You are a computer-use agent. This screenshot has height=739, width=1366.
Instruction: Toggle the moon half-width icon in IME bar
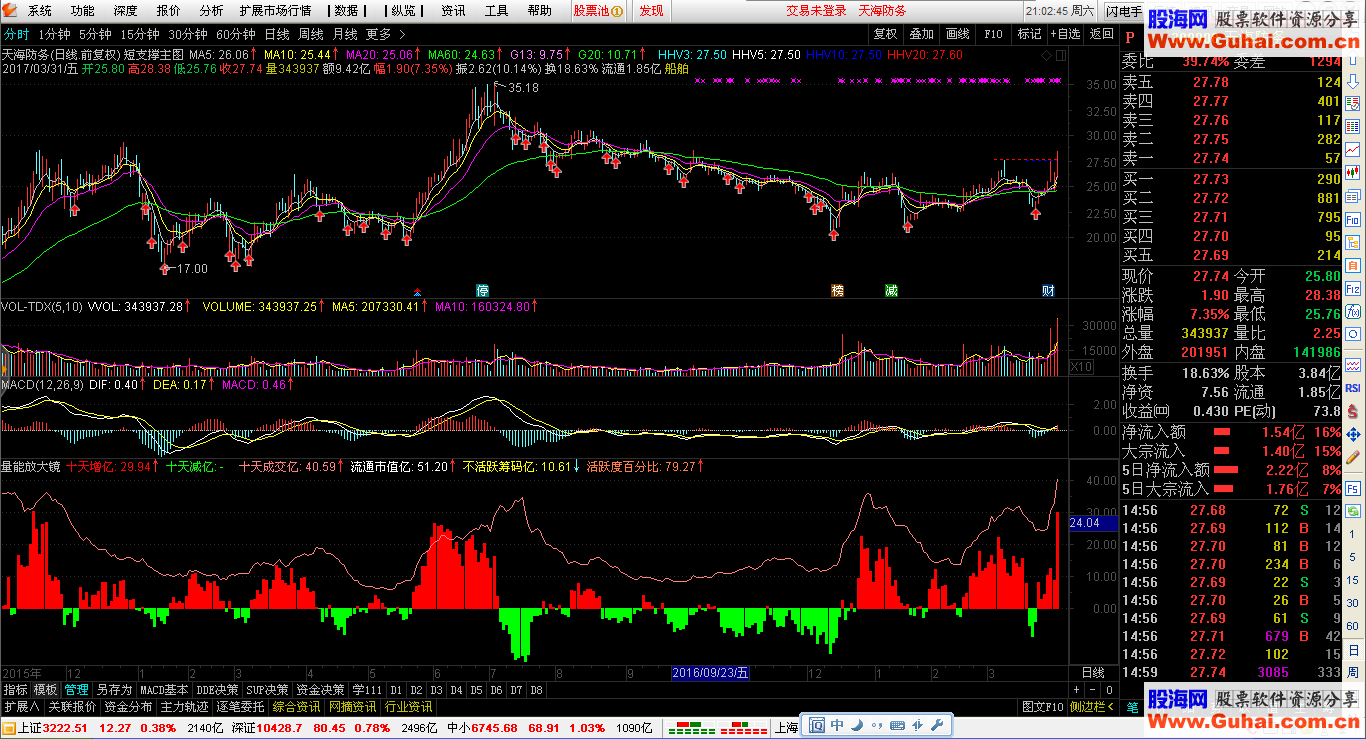click(857, 725)
